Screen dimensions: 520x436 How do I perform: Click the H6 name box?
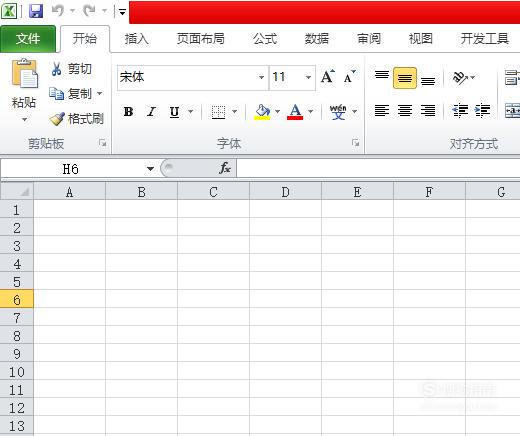click(x=71, y=169)
